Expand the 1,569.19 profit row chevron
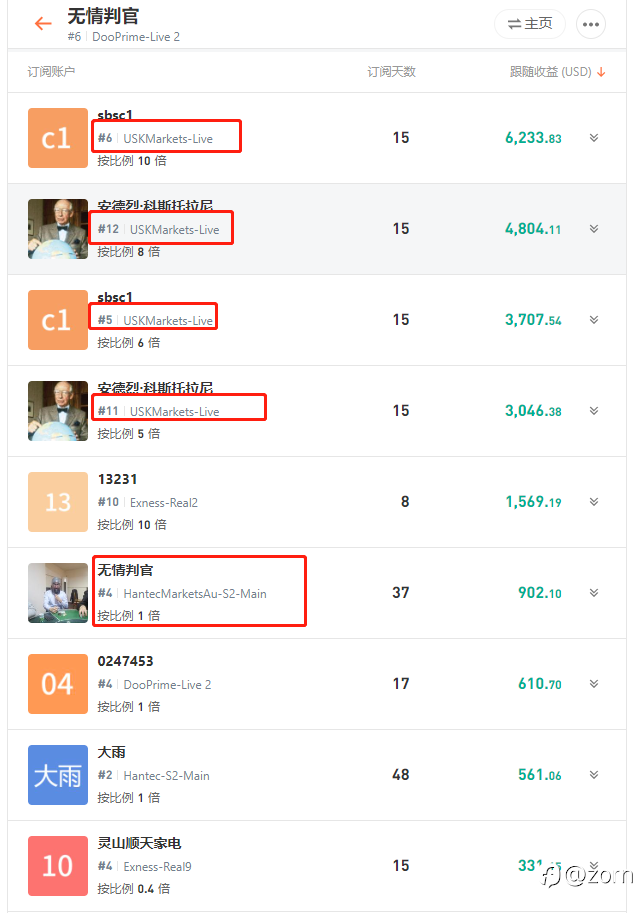The height and width of the screenshot is (913, 639). point(594,502)
